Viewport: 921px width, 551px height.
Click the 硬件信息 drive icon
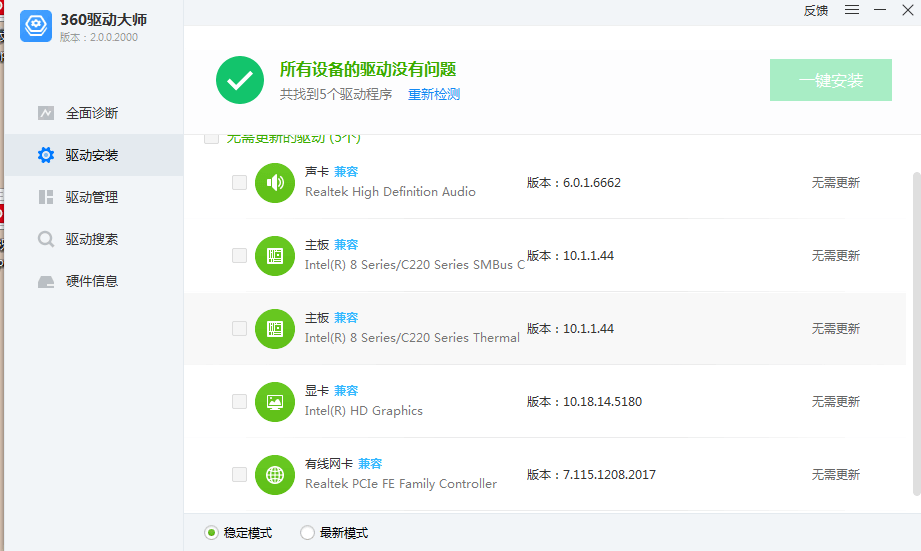pyautogui.click(x=46, y=281)
